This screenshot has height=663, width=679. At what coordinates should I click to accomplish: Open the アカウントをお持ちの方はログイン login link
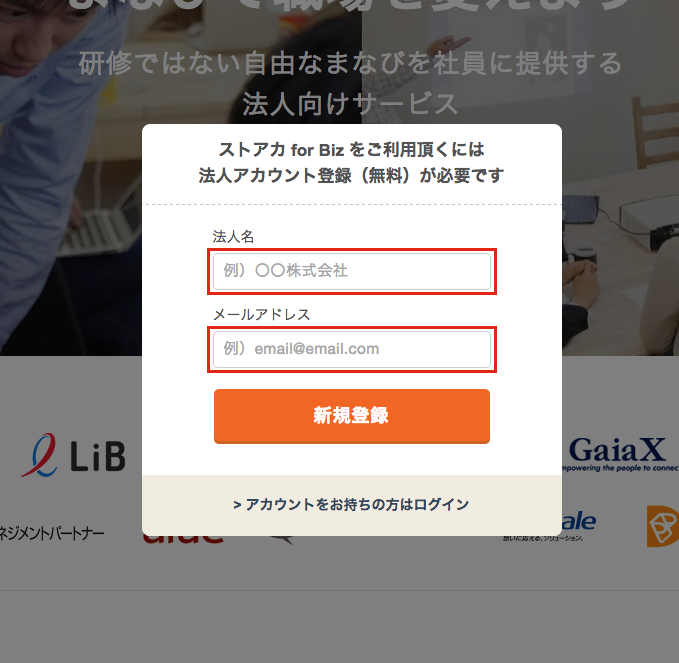pos(351,504)
